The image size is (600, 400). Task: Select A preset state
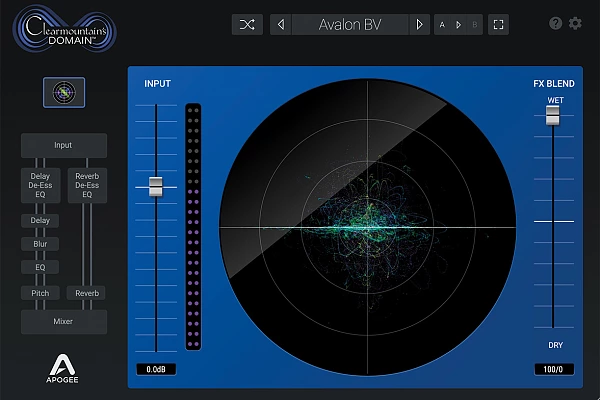pos(443,25)
